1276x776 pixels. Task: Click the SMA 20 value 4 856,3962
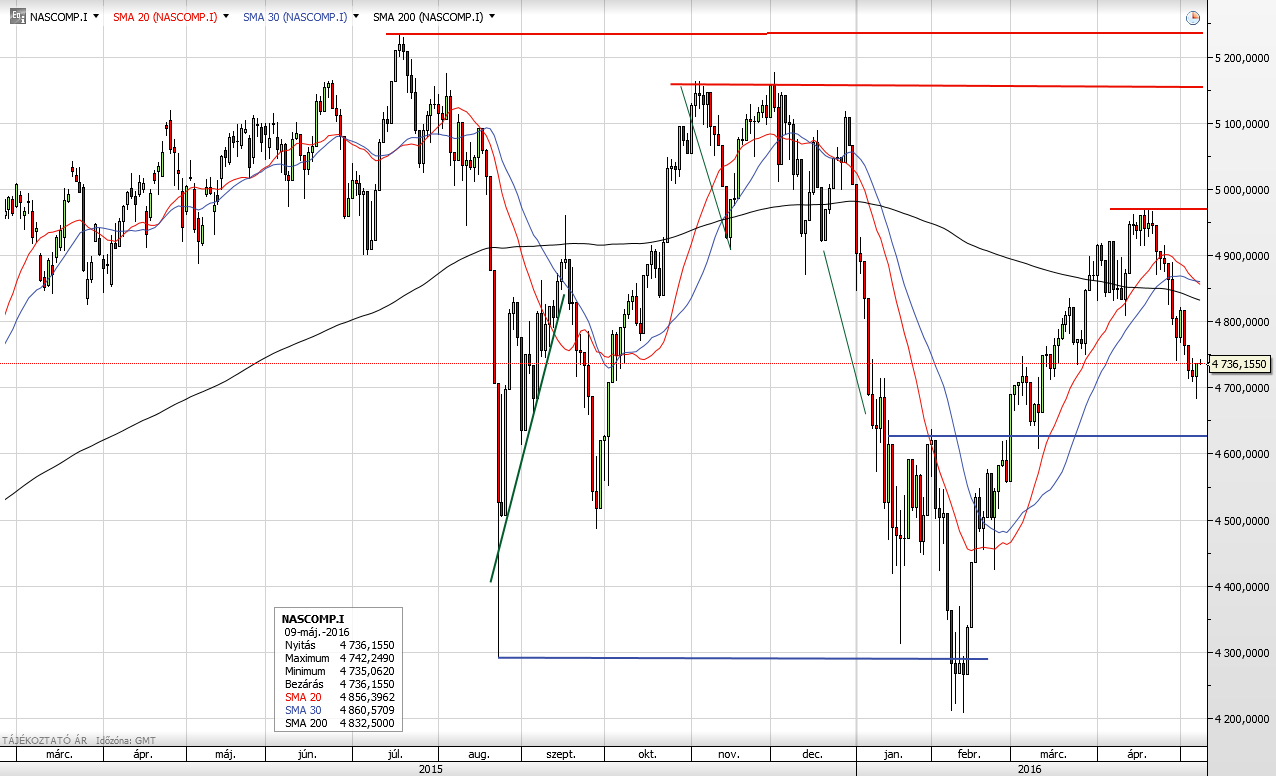point(367,697)
